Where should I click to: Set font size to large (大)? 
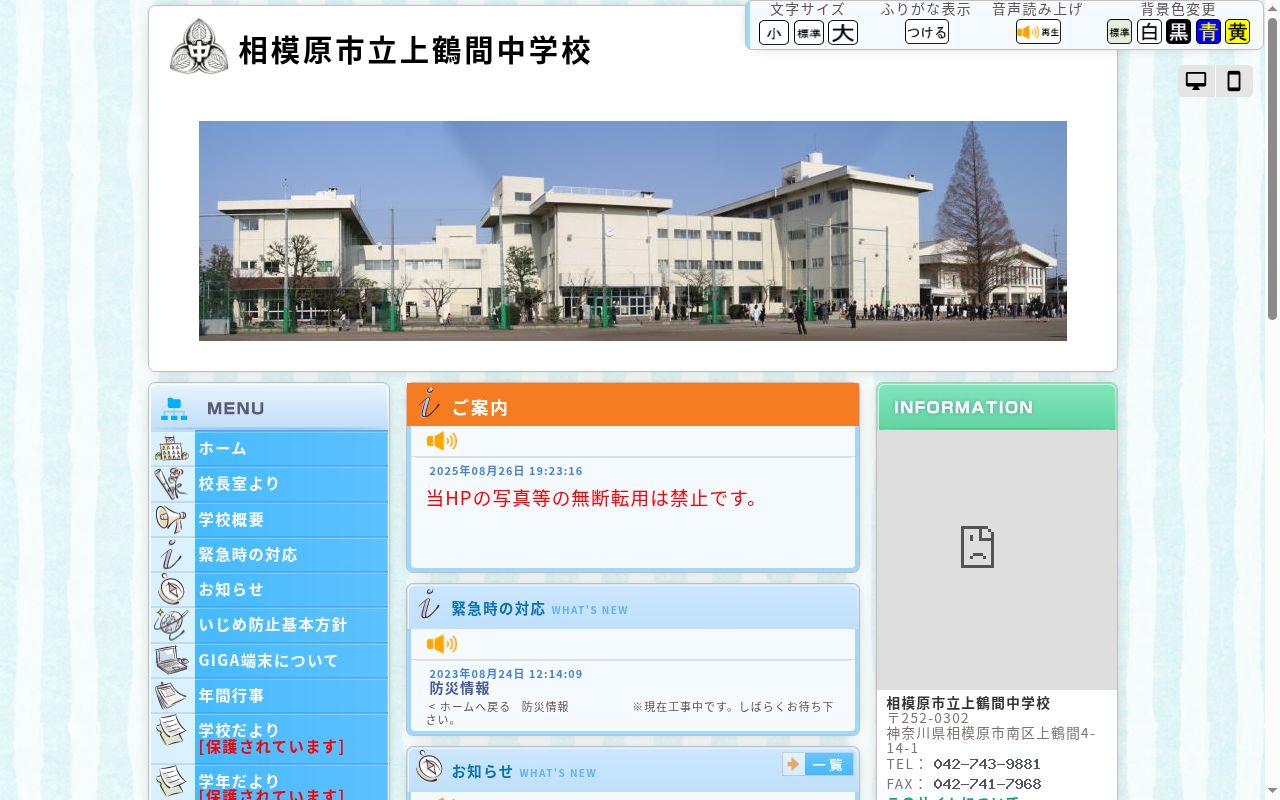843,33
